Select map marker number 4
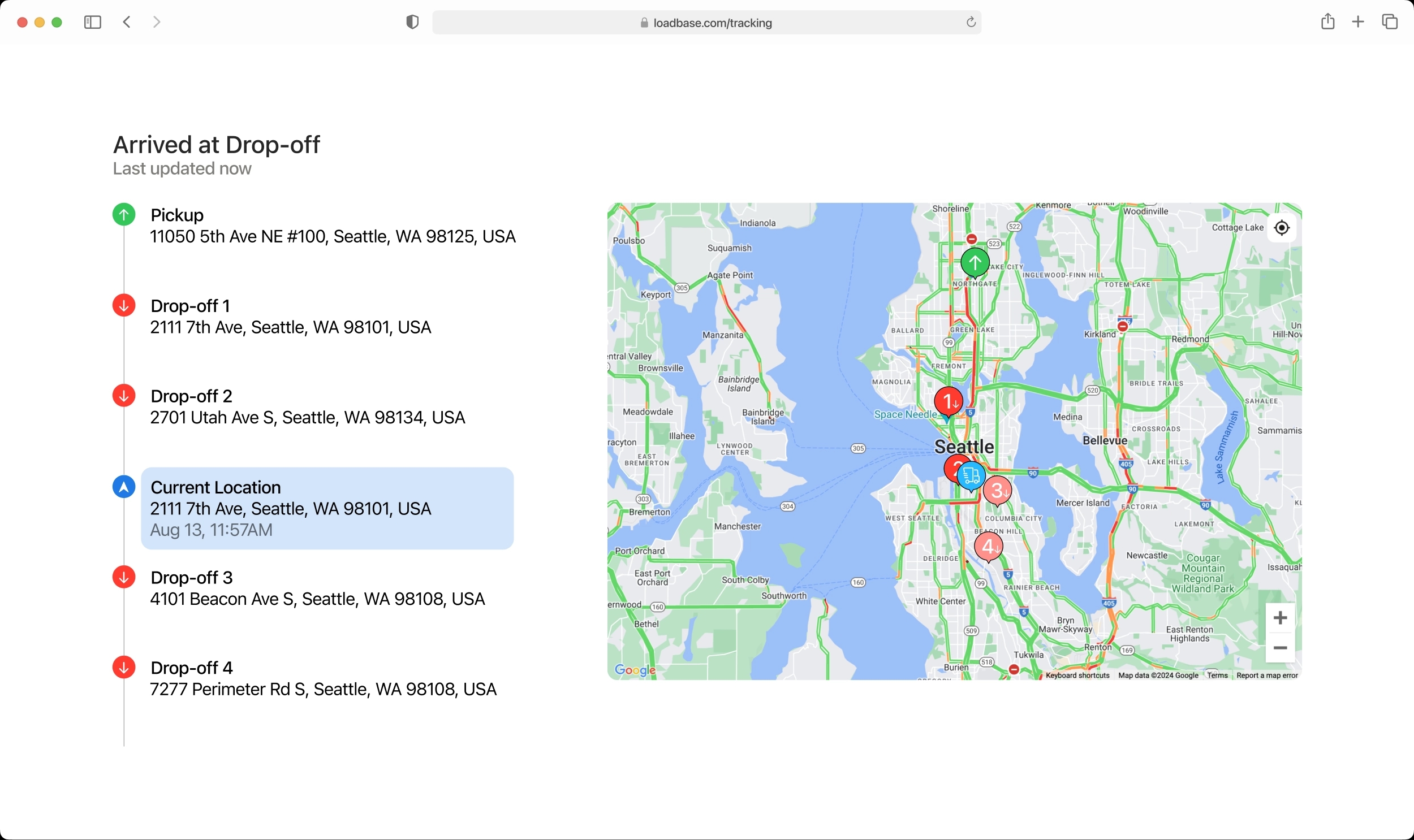This screenshot has height=840, width=1414. pyautogui.click(x=988, y=547)
